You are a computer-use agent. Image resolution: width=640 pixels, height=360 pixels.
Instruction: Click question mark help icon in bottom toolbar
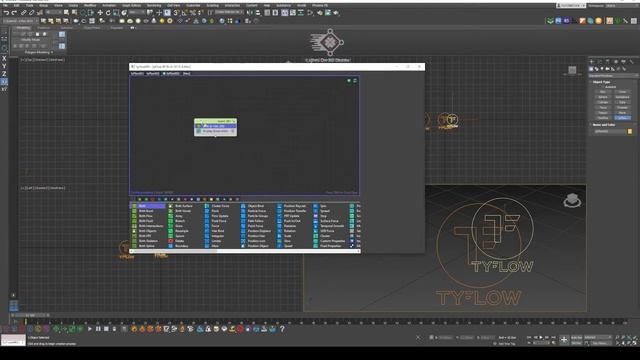282,329
